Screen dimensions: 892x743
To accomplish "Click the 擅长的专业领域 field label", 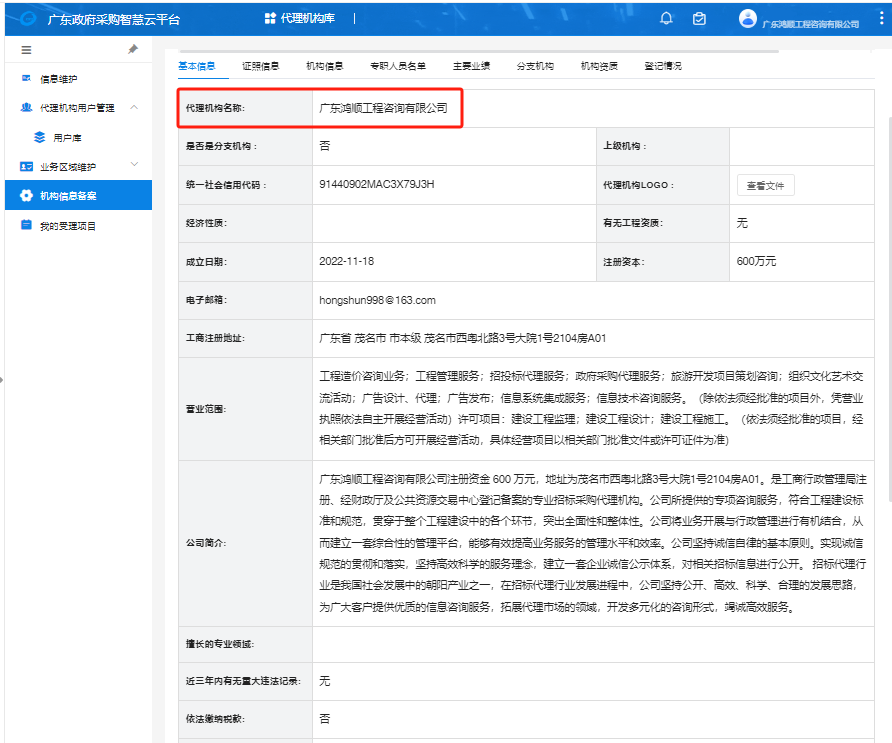I will click(x=220, y=644).
